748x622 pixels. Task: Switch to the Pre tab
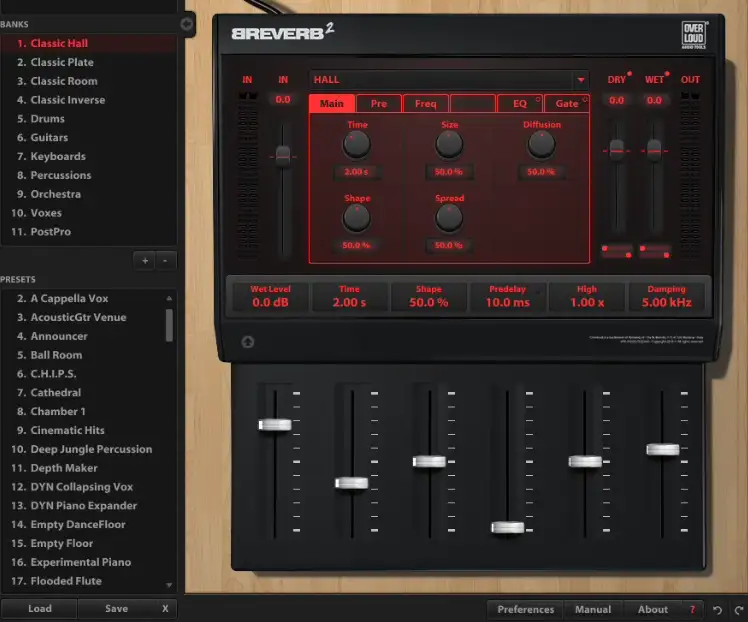pos(379,104)
